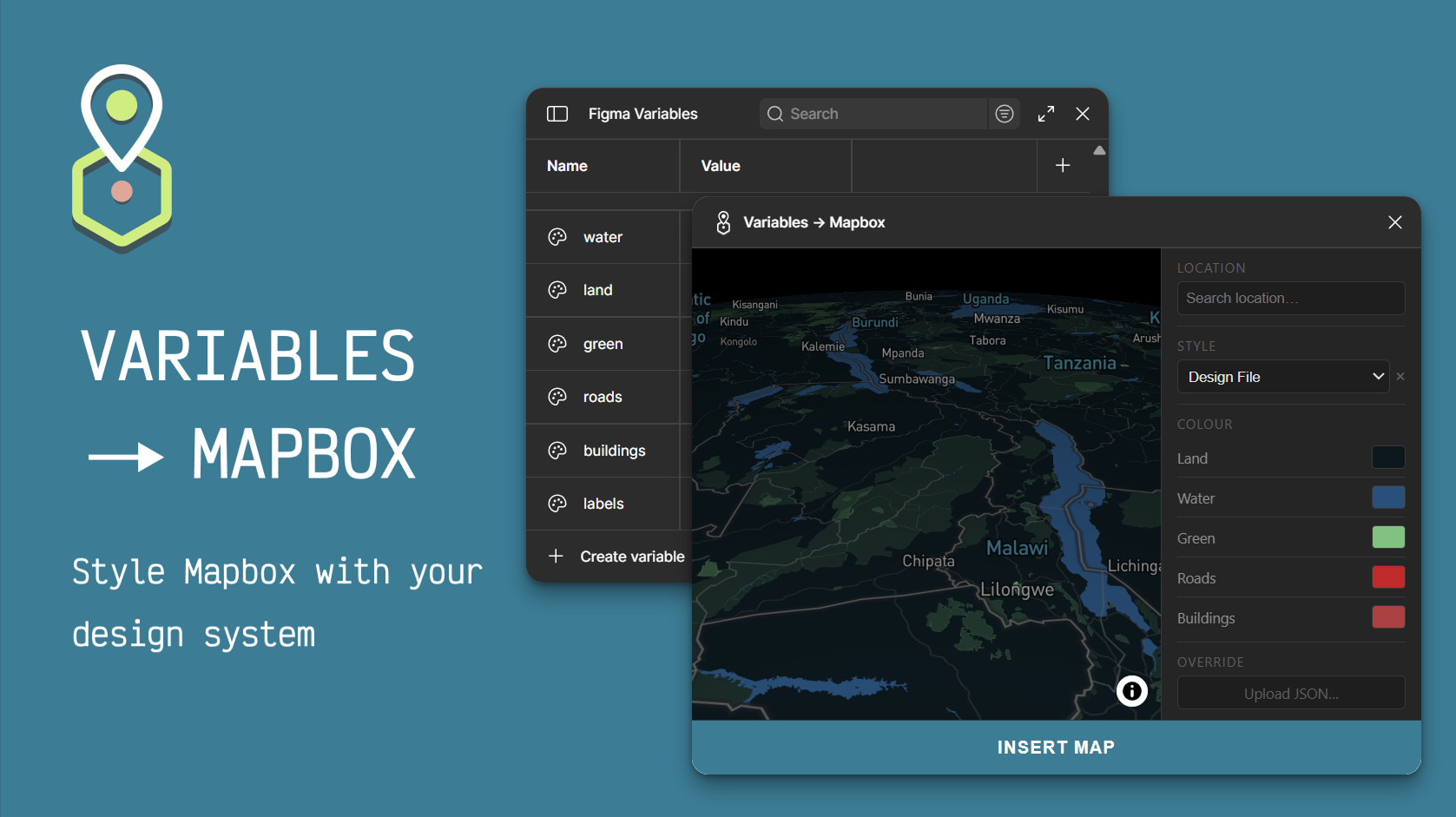This screenshot has height=817, width=1456.
Task: Open the Land colour swatch
Action: coord(1388,458)
